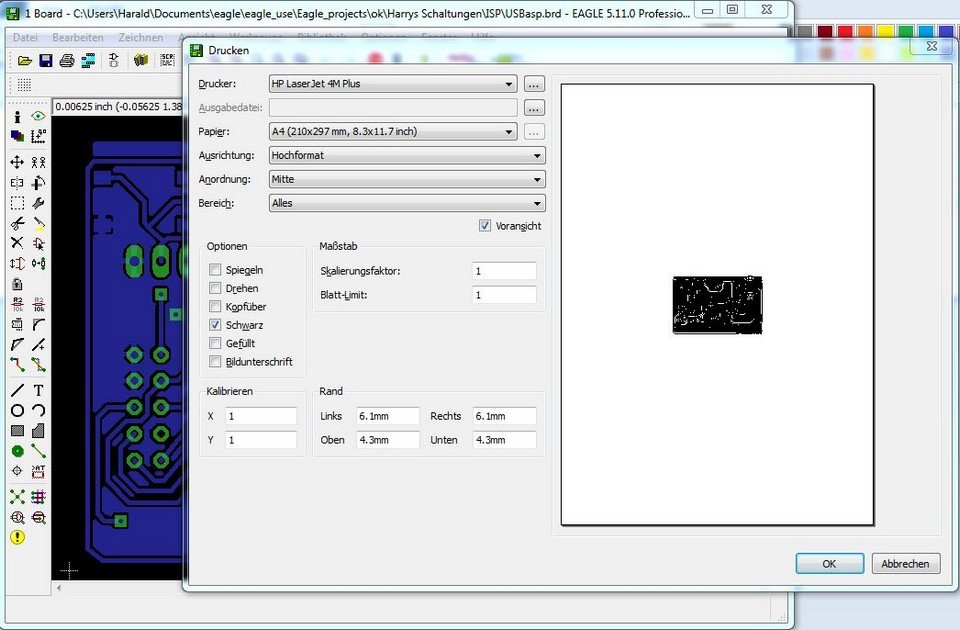This screenshot has height=630, width=960.
Task: Click the yellow Errors warning icon
Action: [17, 537]
